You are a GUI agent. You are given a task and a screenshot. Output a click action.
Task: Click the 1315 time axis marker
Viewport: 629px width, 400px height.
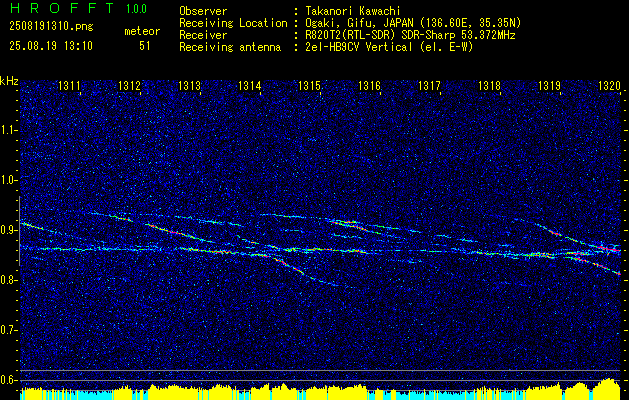click(x=310, y=85)
